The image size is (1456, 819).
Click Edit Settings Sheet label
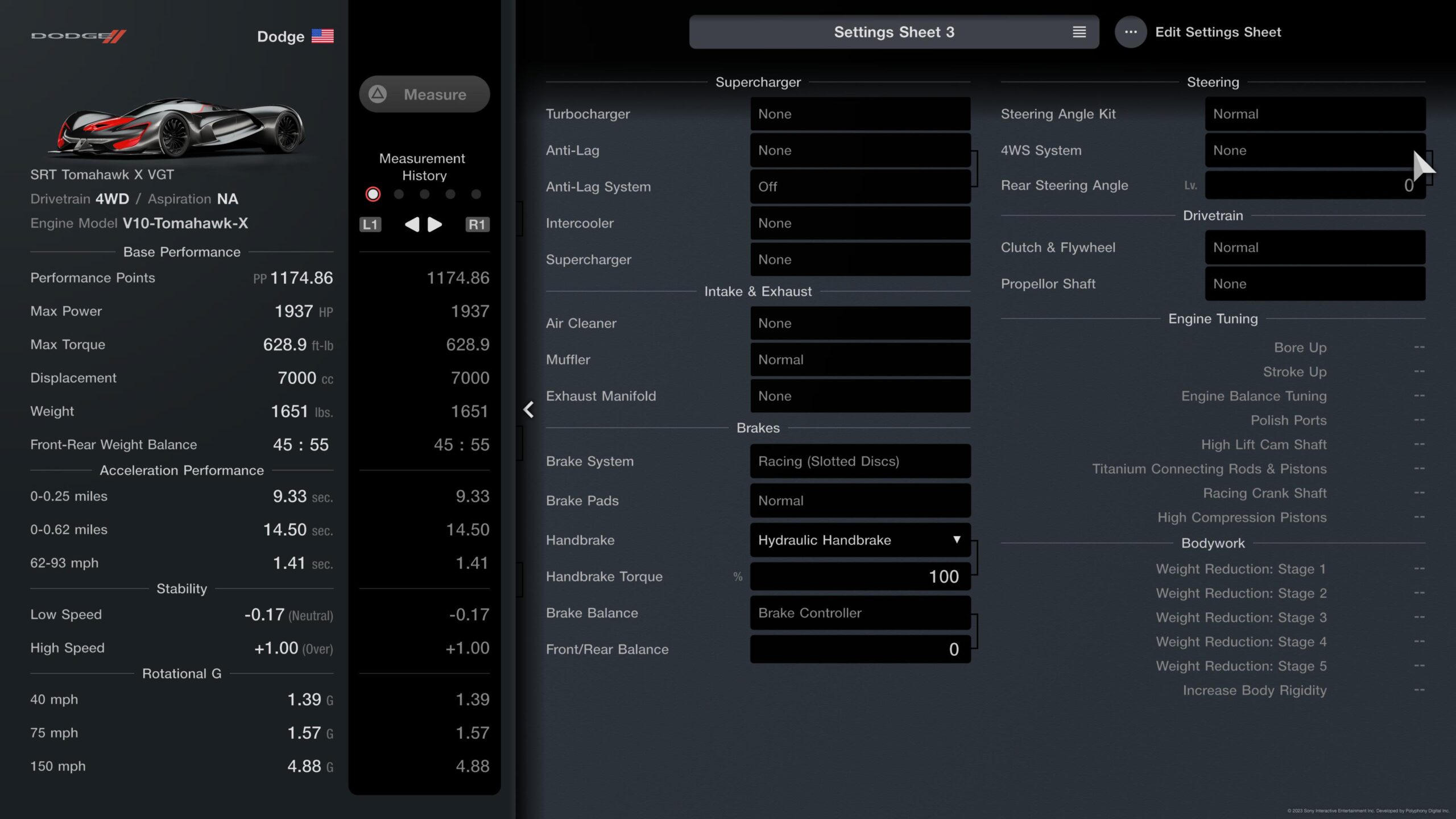click(x=1218, y=32)
